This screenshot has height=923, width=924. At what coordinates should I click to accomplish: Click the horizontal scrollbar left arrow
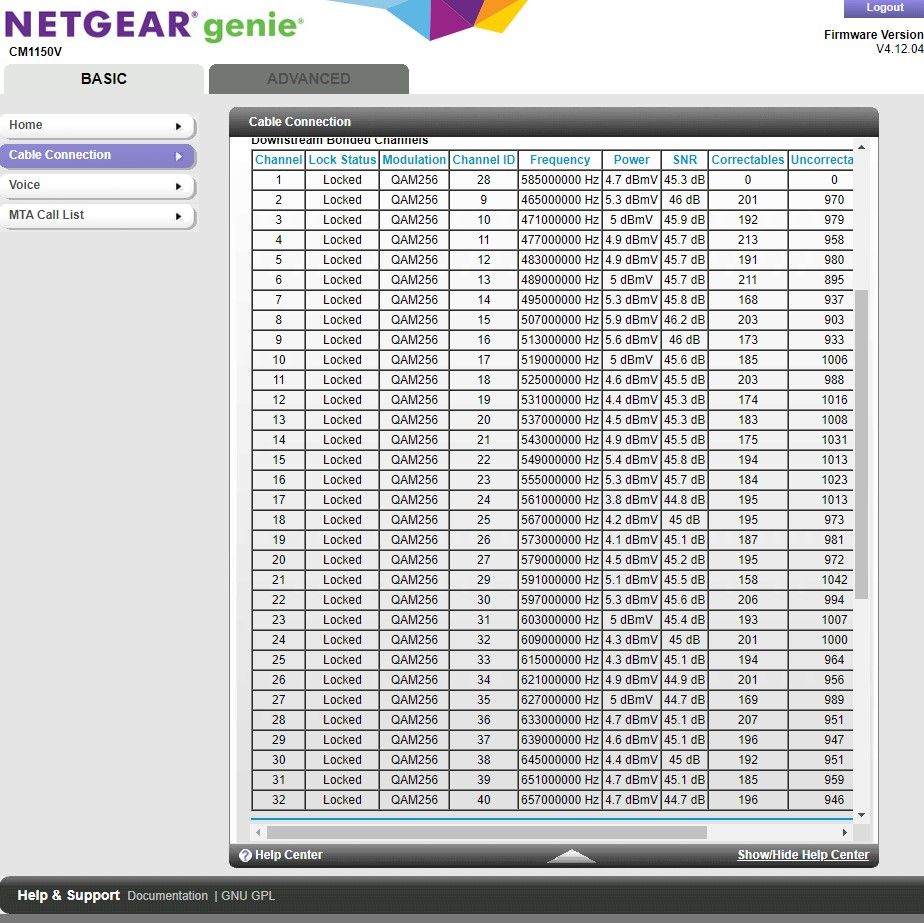[259, 832]
